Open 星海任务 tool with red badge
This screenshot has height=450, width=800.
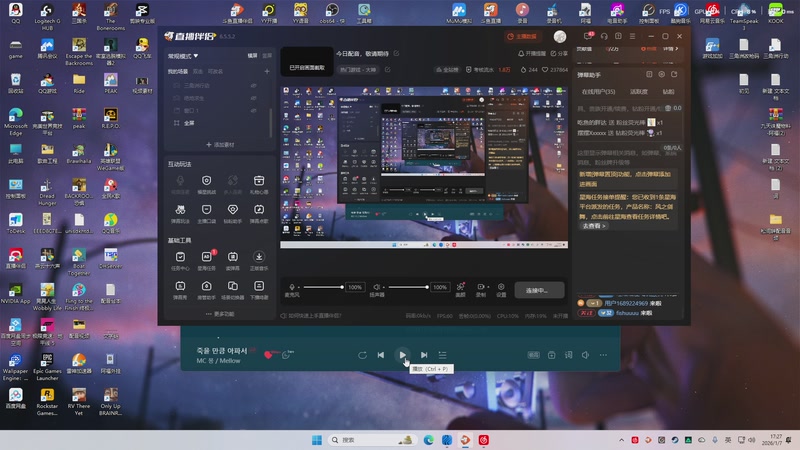(x=207, y=260)
